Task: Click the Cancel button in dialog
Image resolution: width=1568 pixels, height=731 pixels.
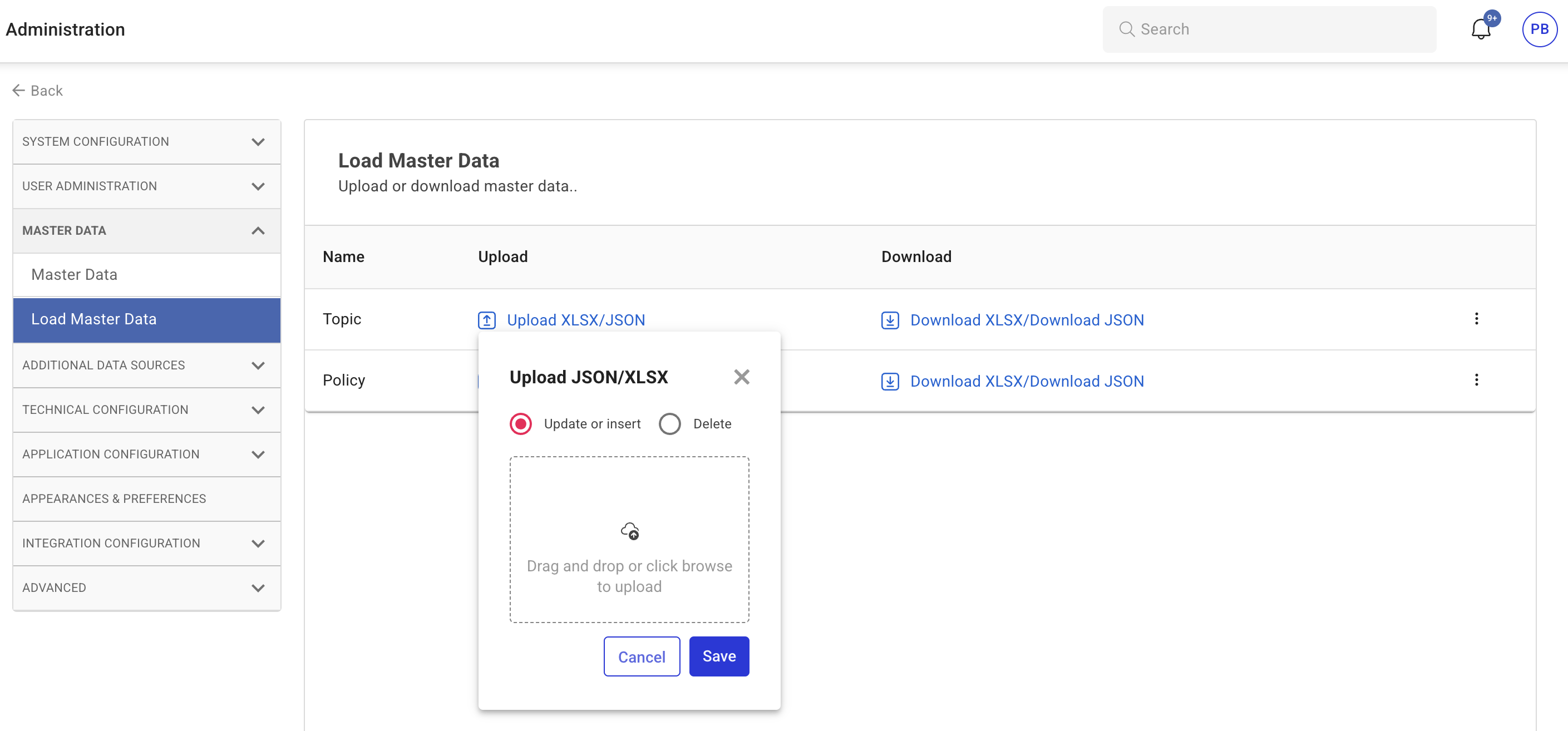Action: coord(641,657)
